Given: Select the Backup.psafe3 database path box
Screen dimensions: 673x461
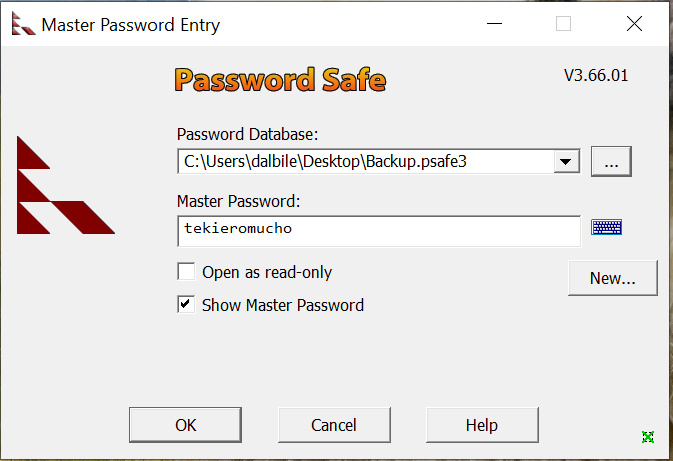Looking at the screenshot, I should point(379,161).
